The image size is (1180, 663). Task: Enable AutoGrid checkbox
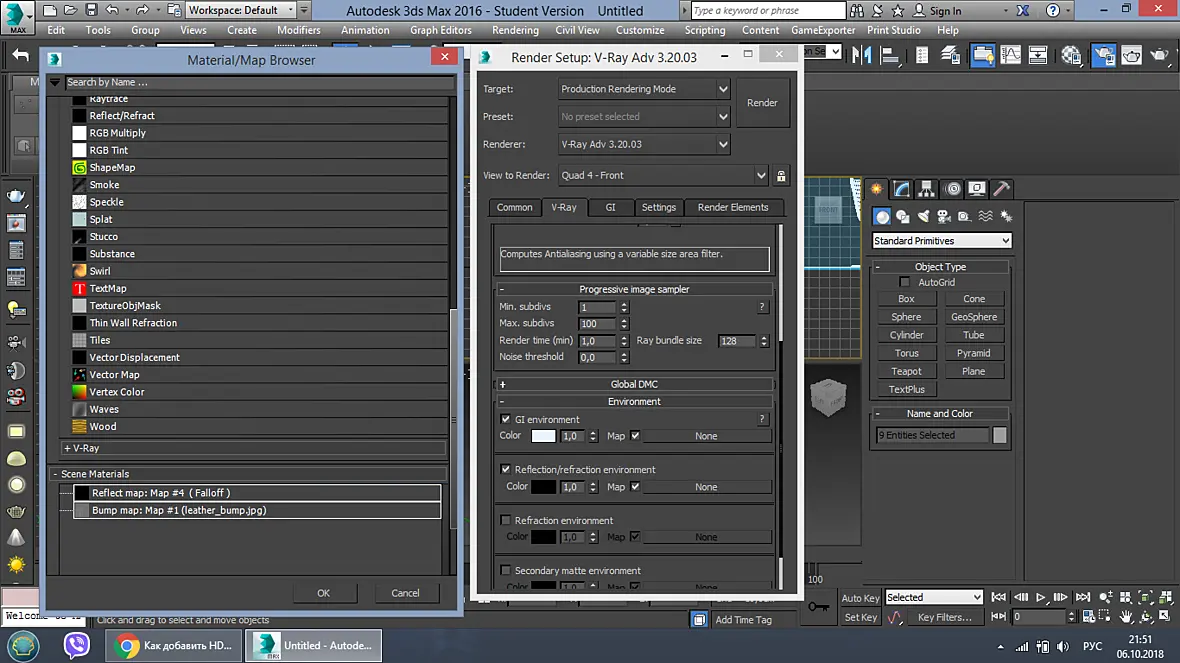point(905,282)
